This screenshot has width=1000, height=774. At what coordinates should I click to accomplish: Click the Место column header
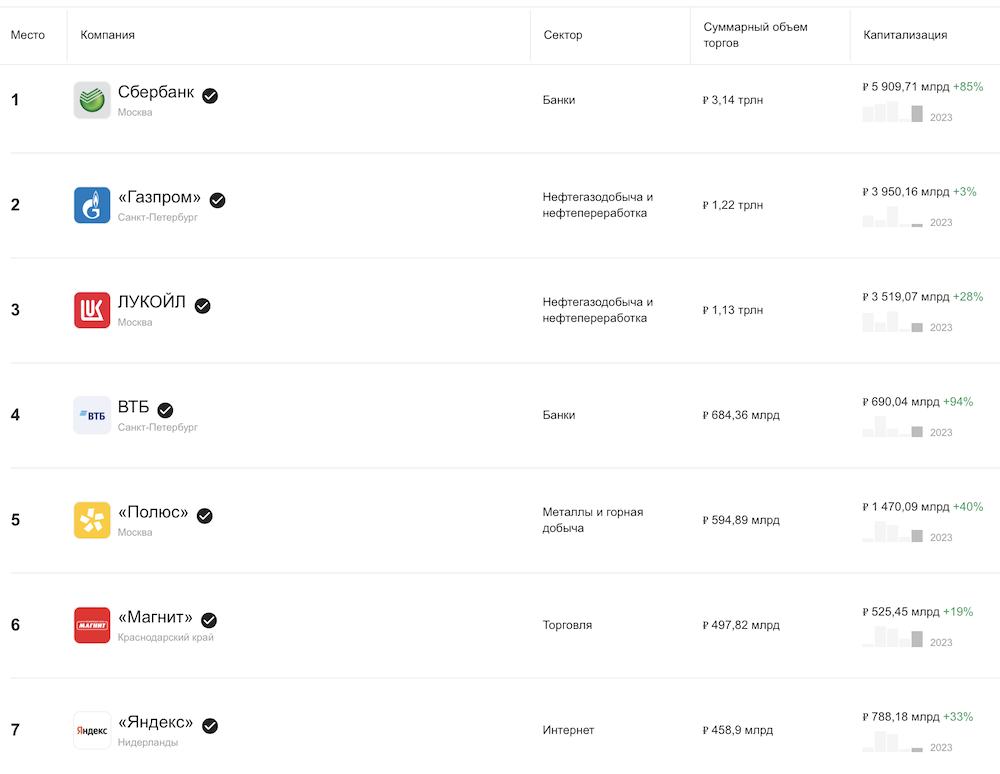click(x=27, y=35)
